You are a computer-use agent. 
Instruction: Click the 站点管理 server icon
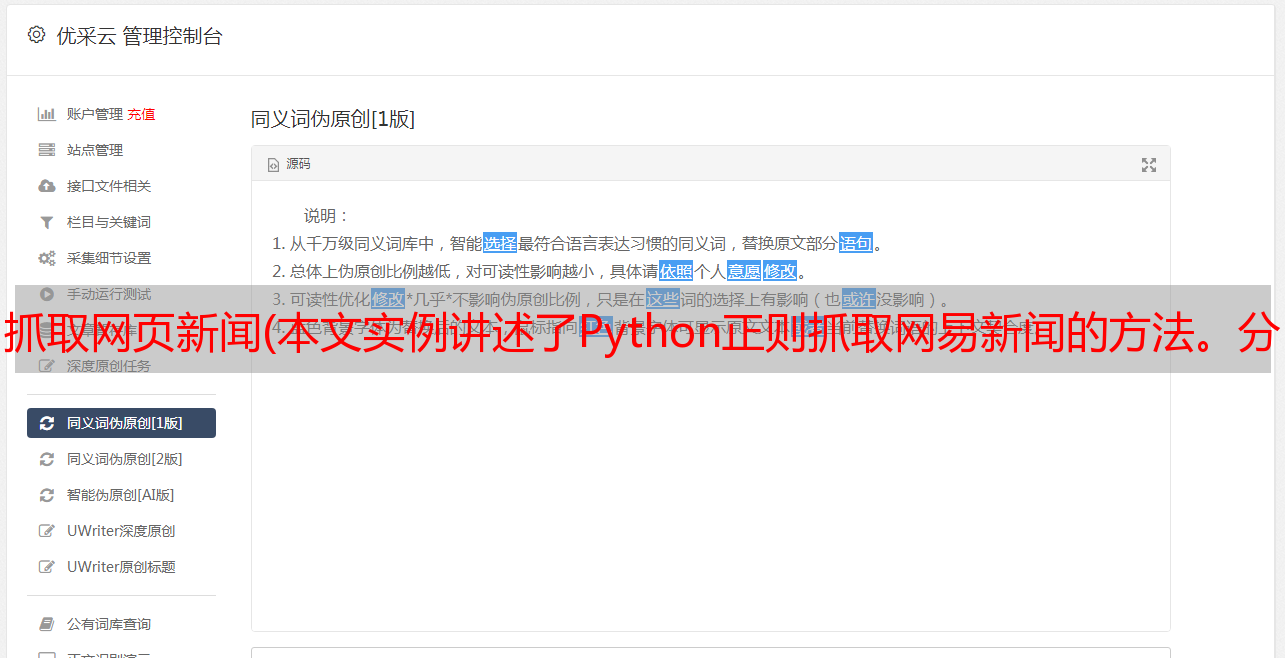tap(46, 150)
